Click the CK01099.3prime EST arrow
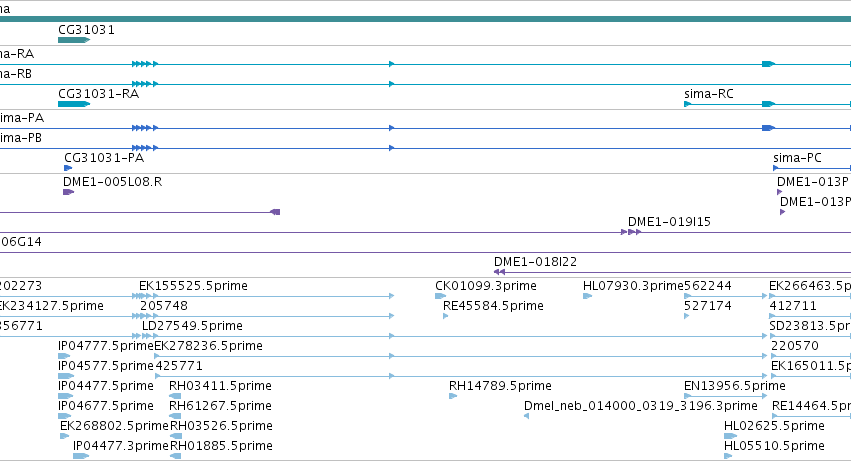This screenshot has width=851, height=461. point(440,296)
